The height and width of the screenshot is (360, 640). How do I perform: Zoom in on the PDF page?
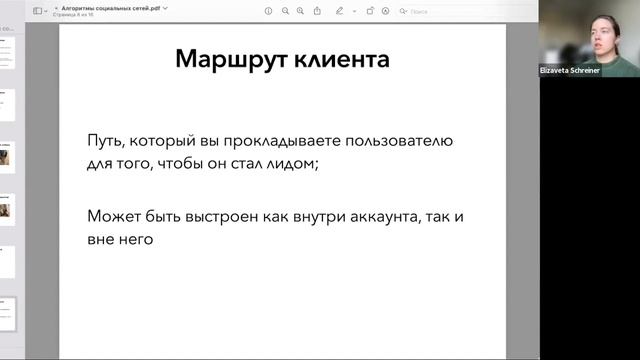coord(300,11)
